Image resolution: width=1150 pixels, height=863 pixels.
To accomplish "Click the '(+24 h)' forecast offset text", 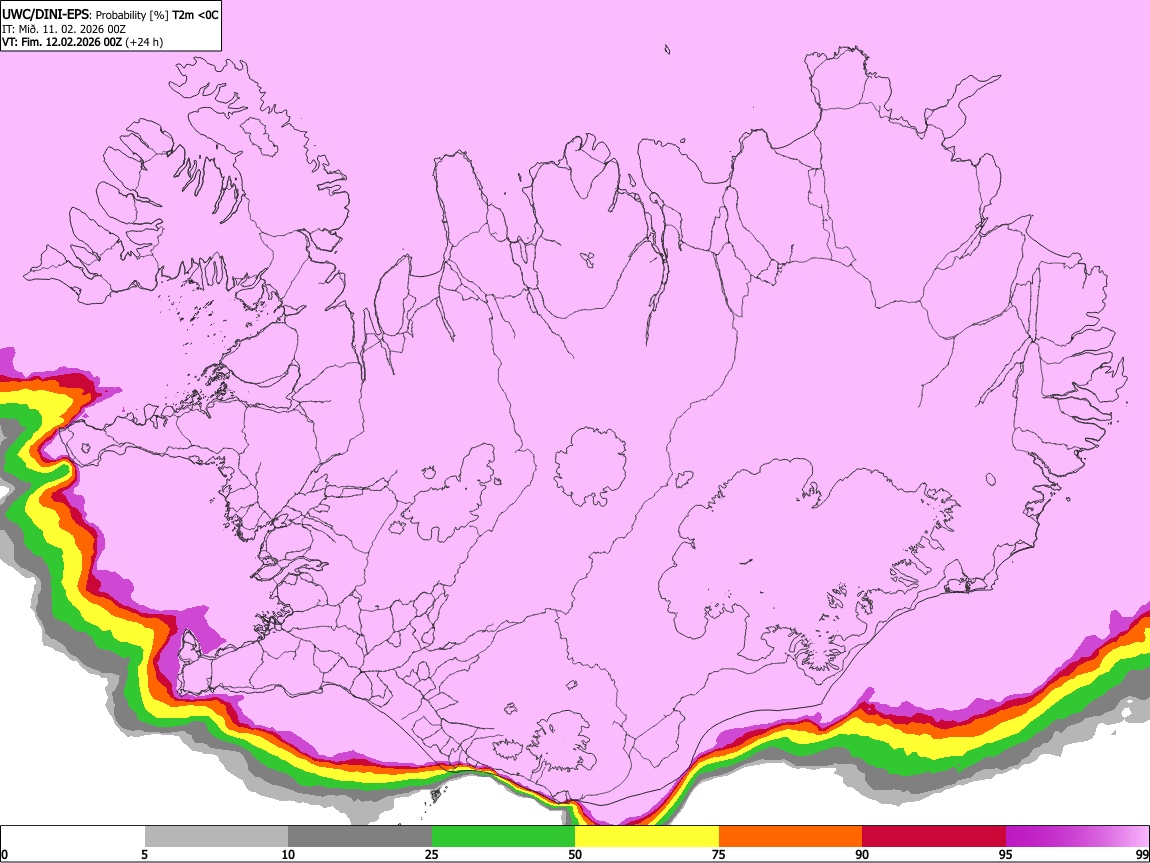I will (x=144, y=42).
